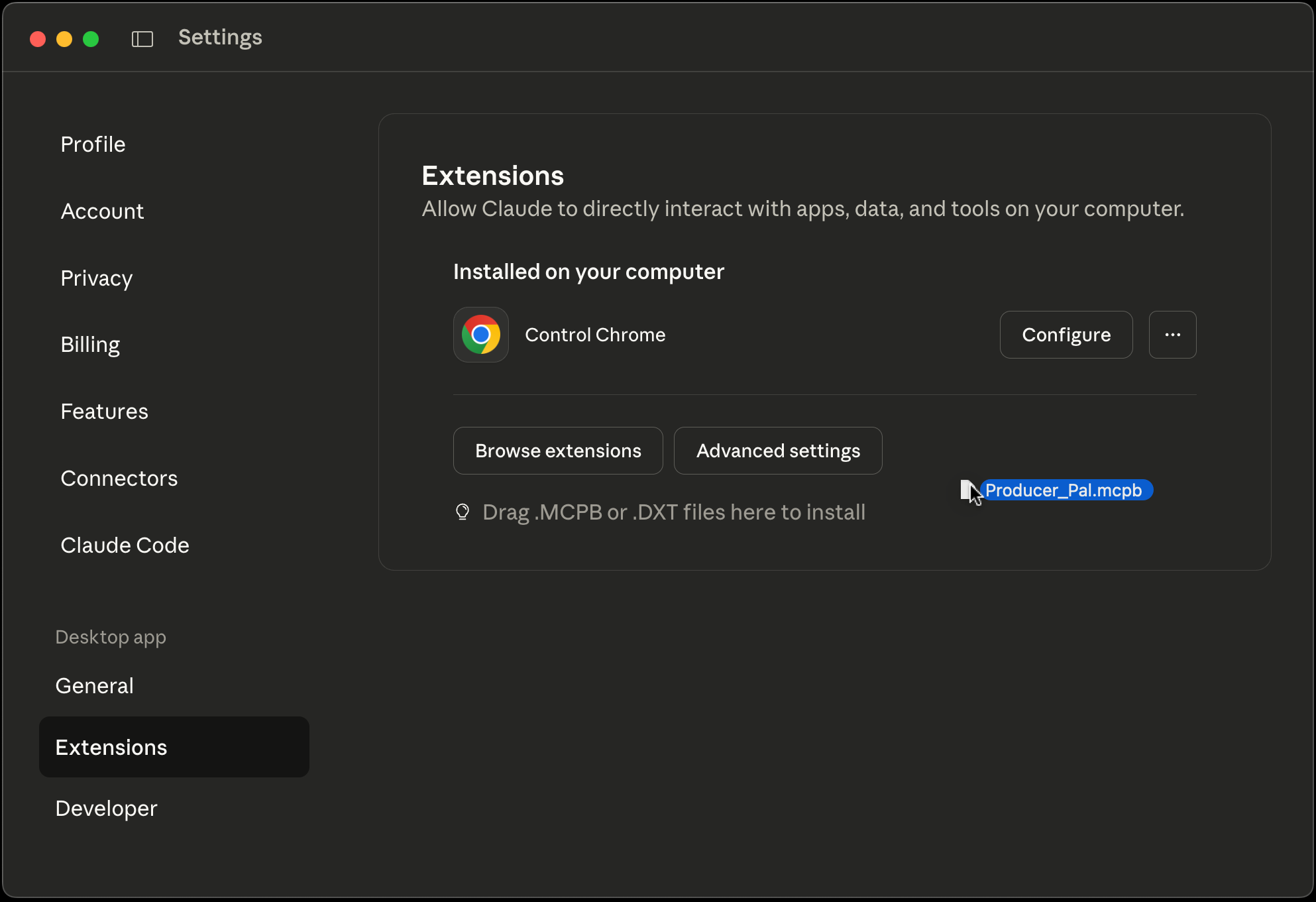1316x902 pixels.
Task: Switch to the Developer section
Action: tap(105, 808)
